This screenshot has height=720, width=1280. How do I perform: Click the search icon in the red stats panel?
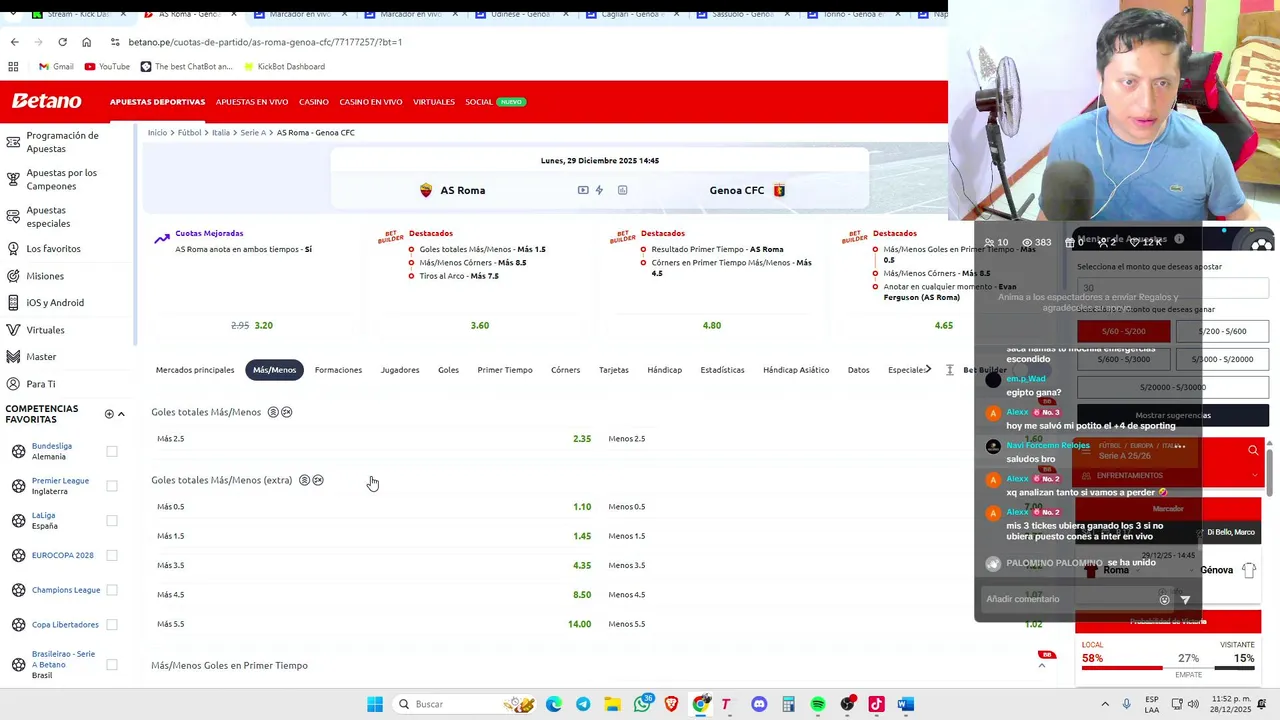point(1253,451)
